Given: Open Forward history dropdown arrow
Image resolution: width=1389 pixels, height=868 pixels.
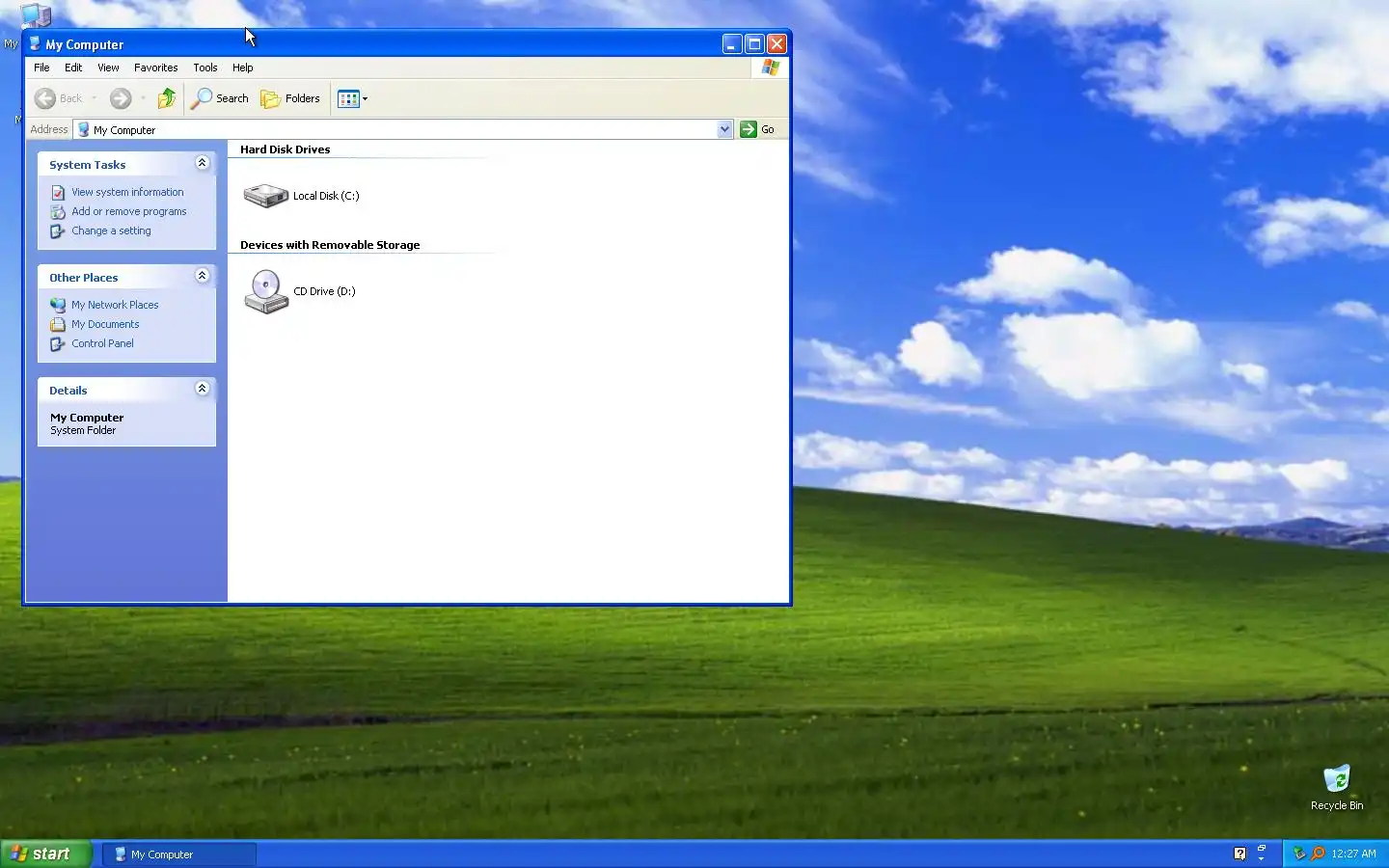Looking at the screenshot, I should tap(143, 98).
